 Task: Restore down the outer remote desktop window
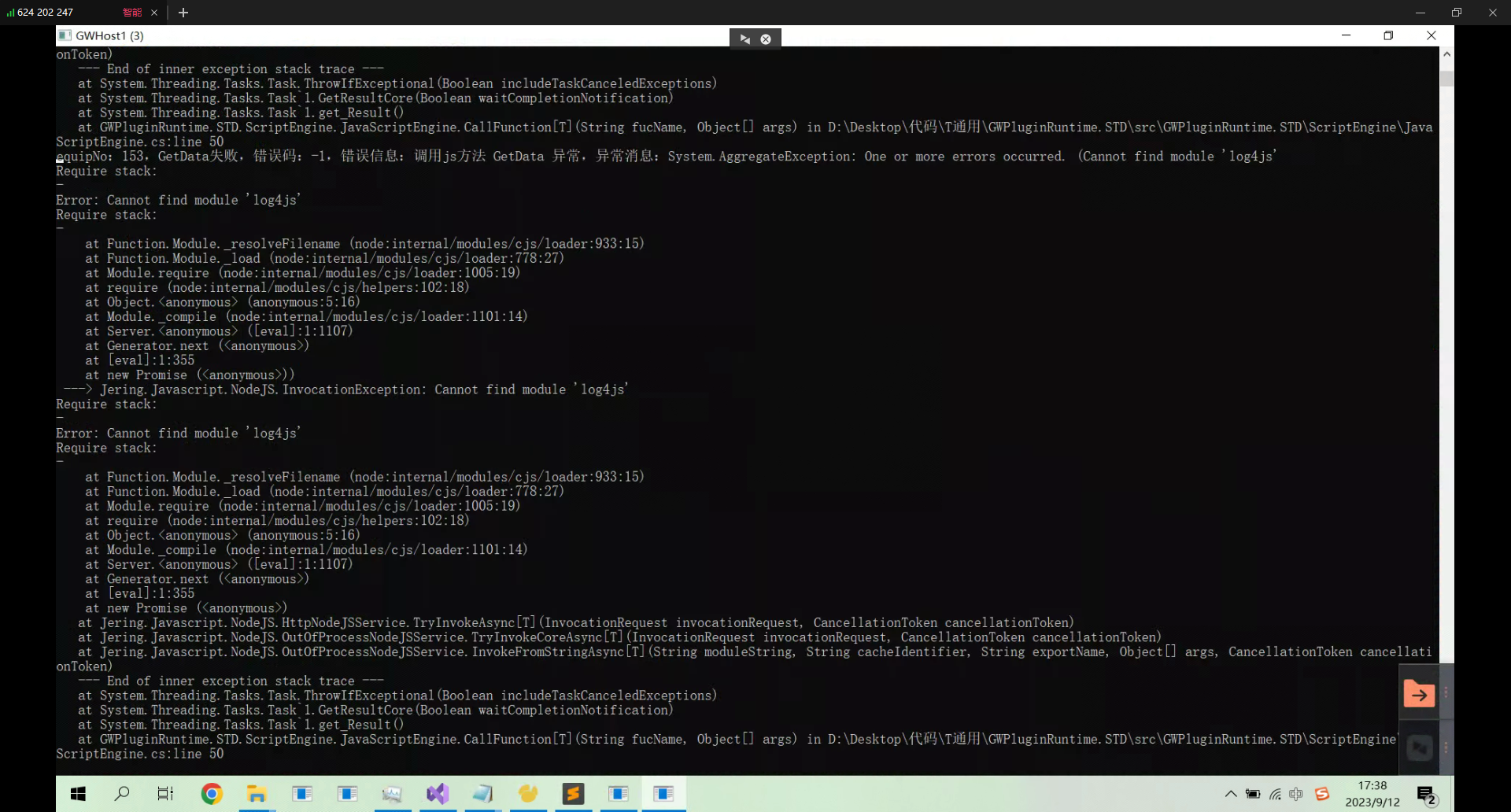click(x=1457, y=13)
